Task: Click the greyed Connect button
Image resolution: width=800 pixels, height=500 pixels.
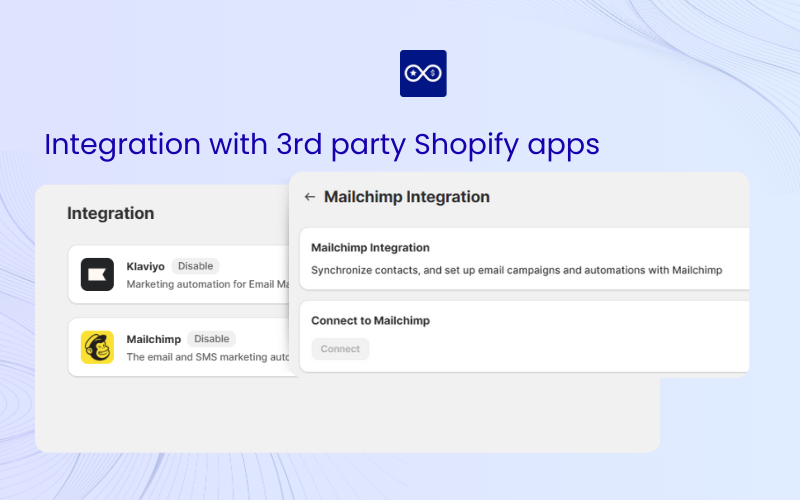Action: point(340,349)
